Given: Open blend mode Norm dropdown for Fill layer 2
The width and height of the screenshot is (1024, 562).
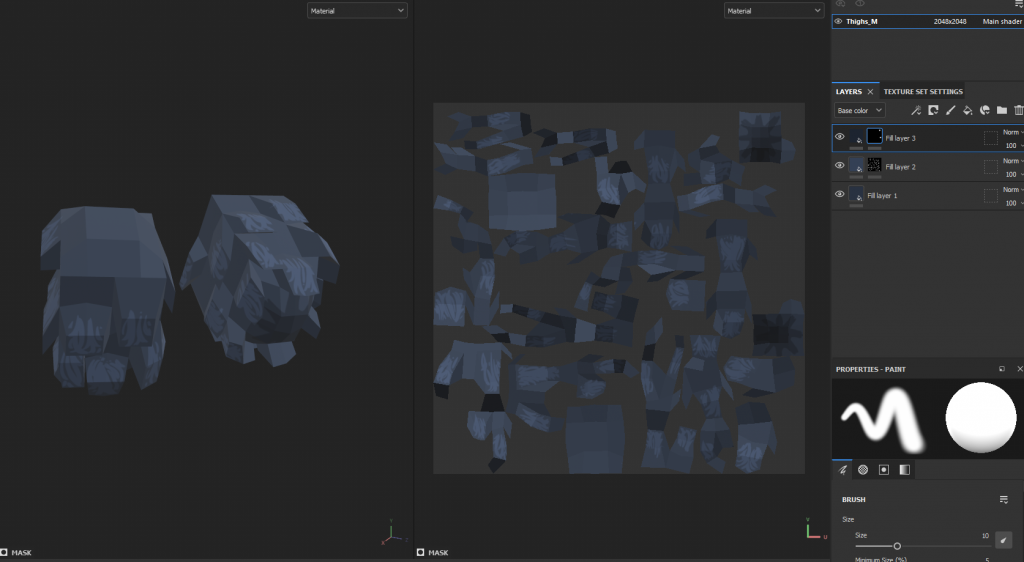Looking at the screenshot, I should 1013,161.
